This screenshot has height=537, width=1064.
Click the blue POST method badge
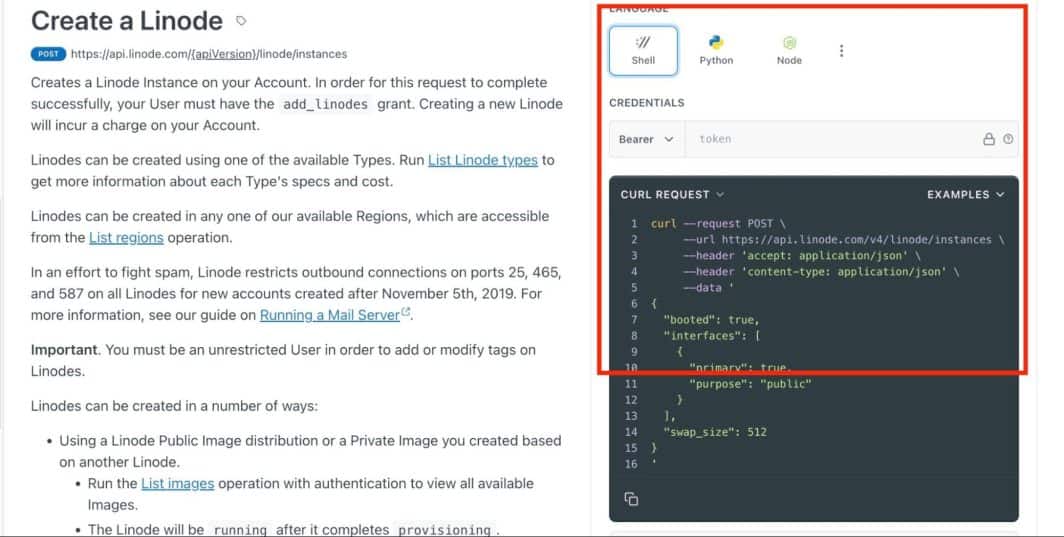(x=48, y=54)
